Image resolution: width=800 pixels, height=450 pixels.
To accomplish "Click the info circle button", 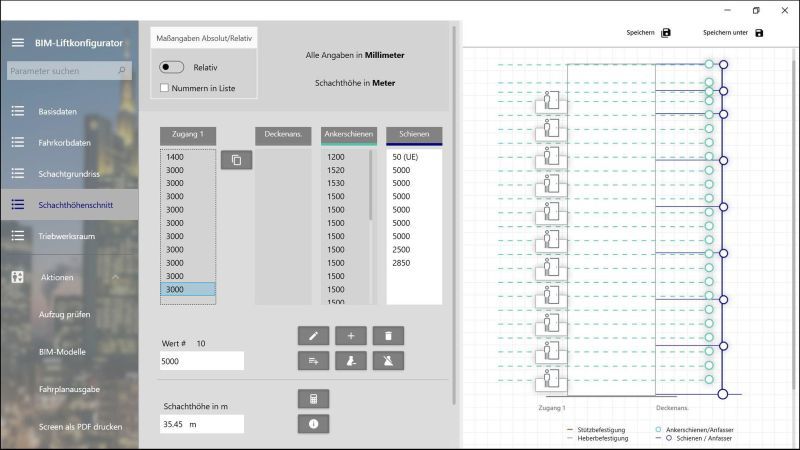I will pos(313,424).
